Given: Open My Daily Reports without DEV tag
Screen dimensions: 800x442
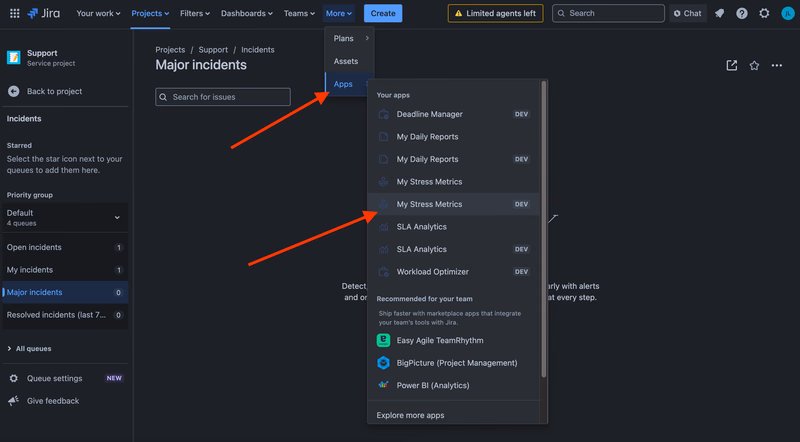Looking at the screenshot, I should click(454, 137).
